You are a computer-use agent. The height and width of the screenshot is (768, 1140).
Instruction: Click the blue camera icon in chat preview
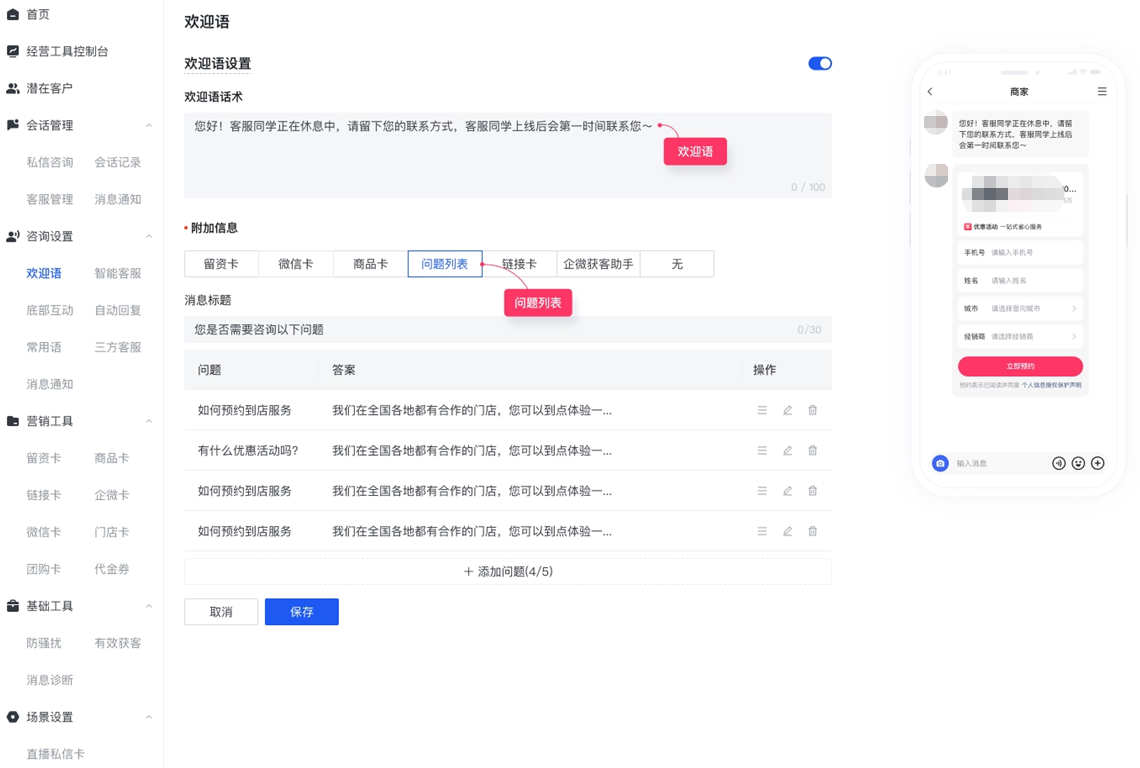940,463
